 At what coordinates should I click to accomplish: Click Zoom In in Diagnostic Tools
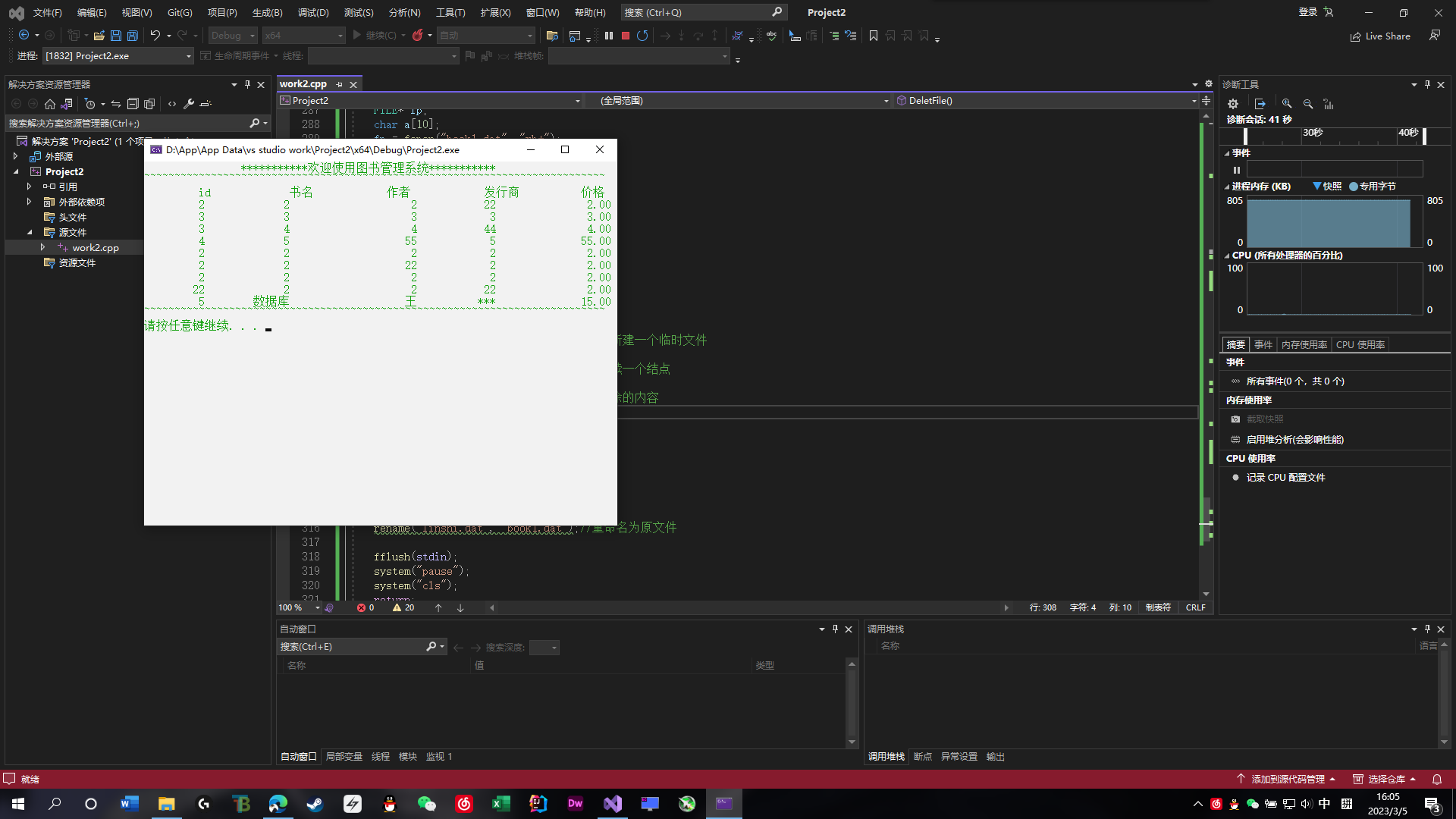1287,104
